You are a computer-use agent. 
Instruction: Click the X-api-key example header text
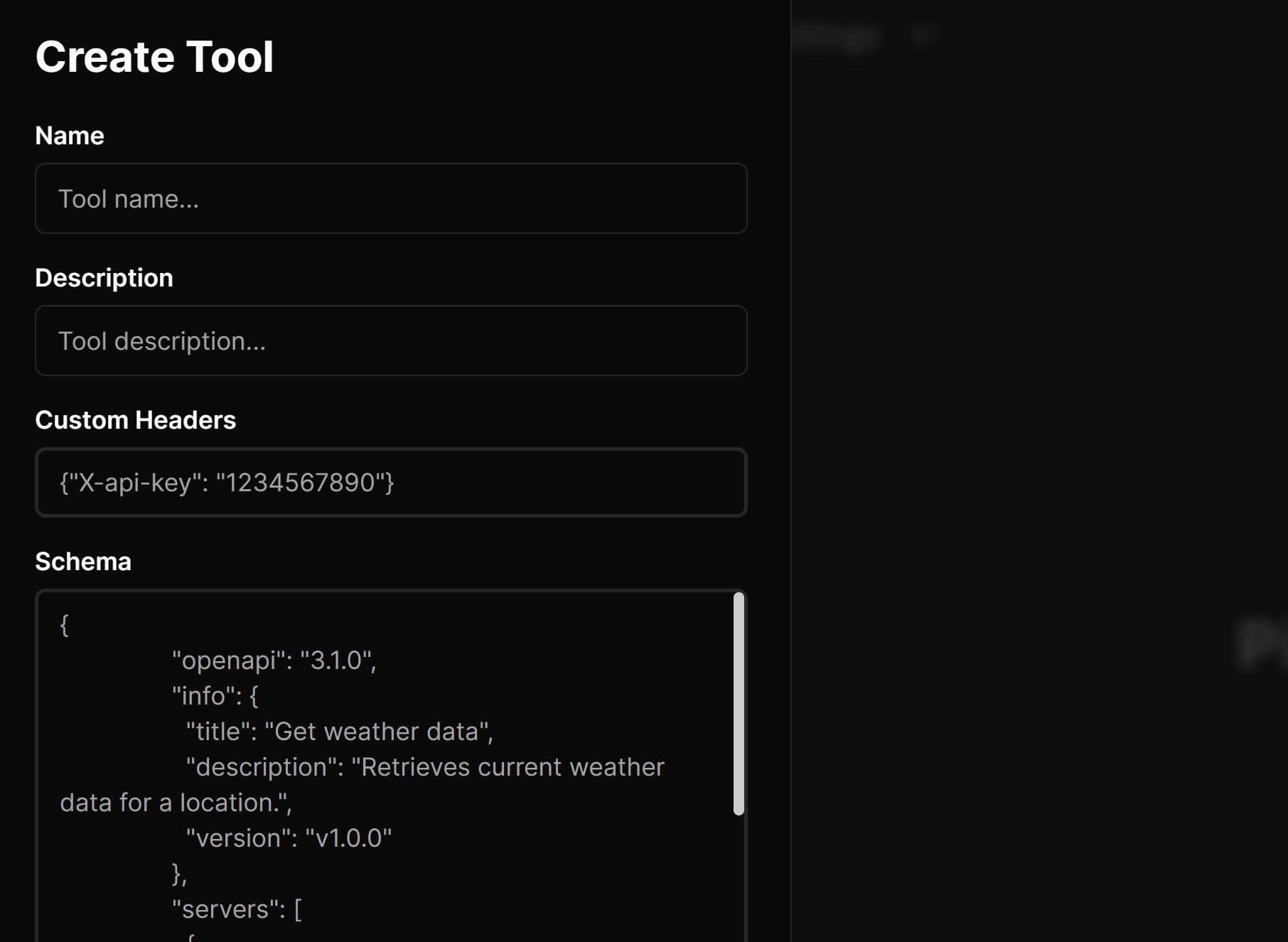[x=226, y=483]
